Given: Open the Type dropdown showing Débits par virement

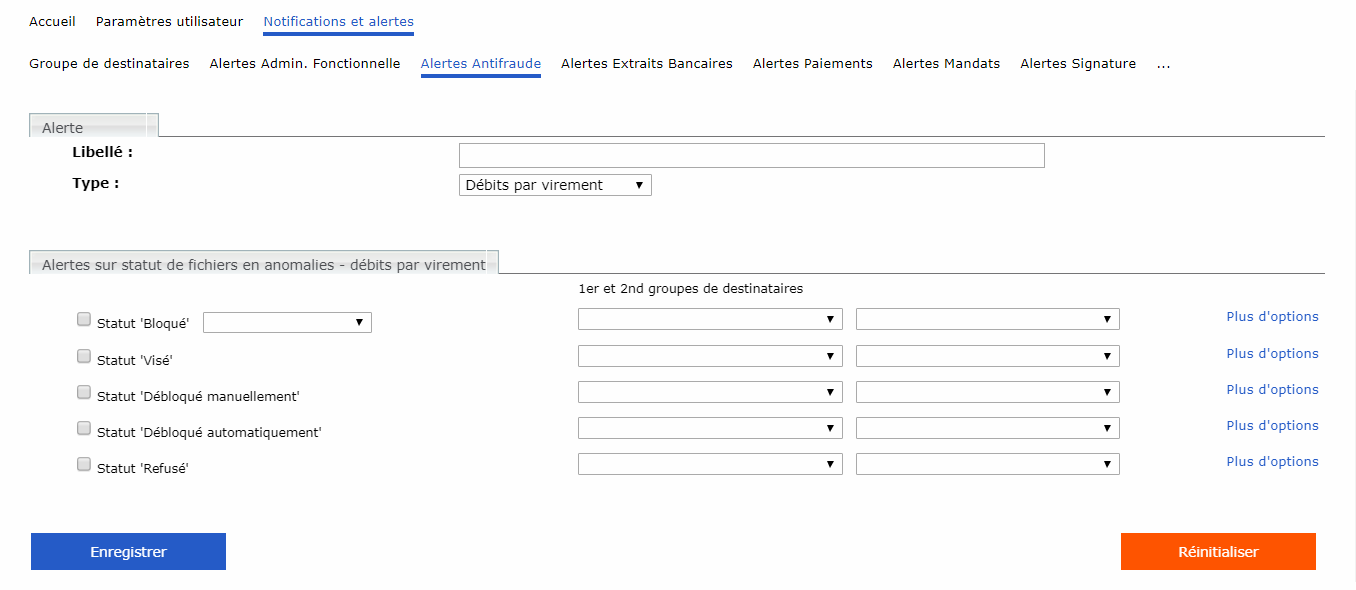Looking at the screenshot, I should click(x=555, y=185).
